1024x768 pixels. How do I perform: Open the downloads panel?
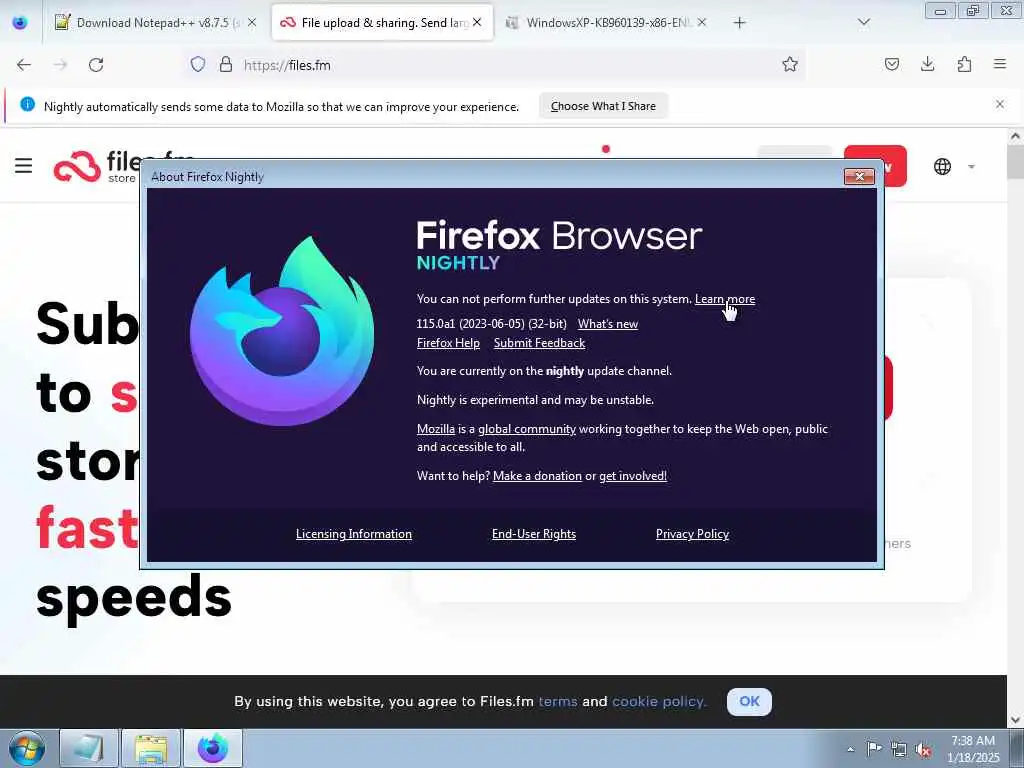click(x=927, y=64)
